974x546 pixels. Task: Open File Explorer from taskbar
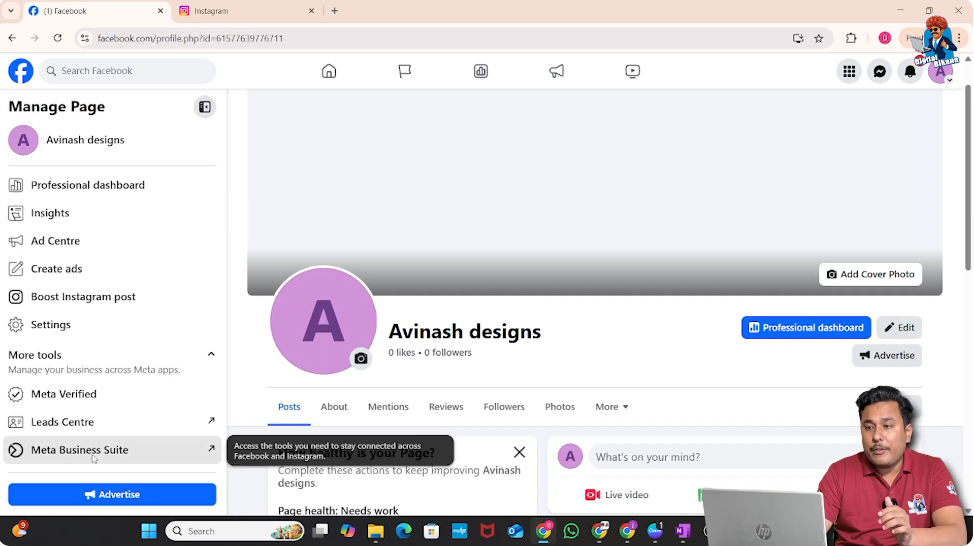coord(375,531)
